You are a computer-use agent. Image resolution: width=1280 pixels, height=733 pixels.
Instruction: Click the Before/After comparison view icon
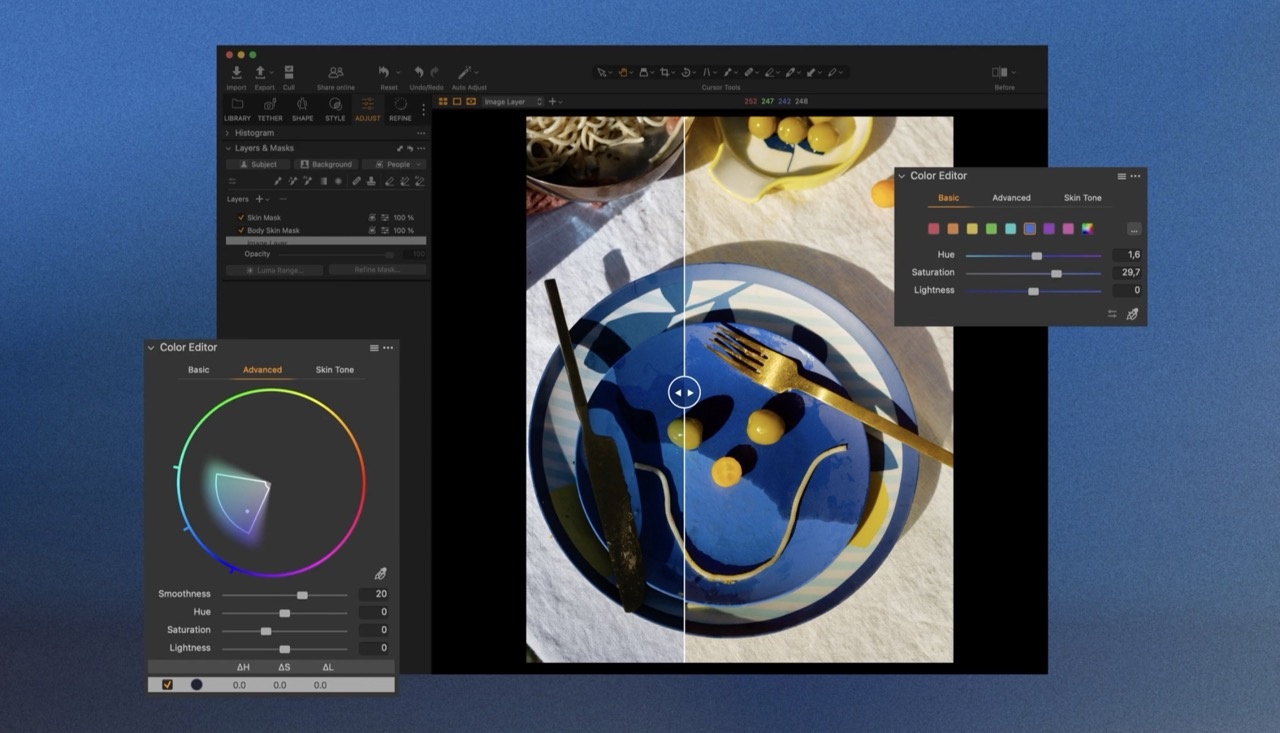[x=999, y=73]
